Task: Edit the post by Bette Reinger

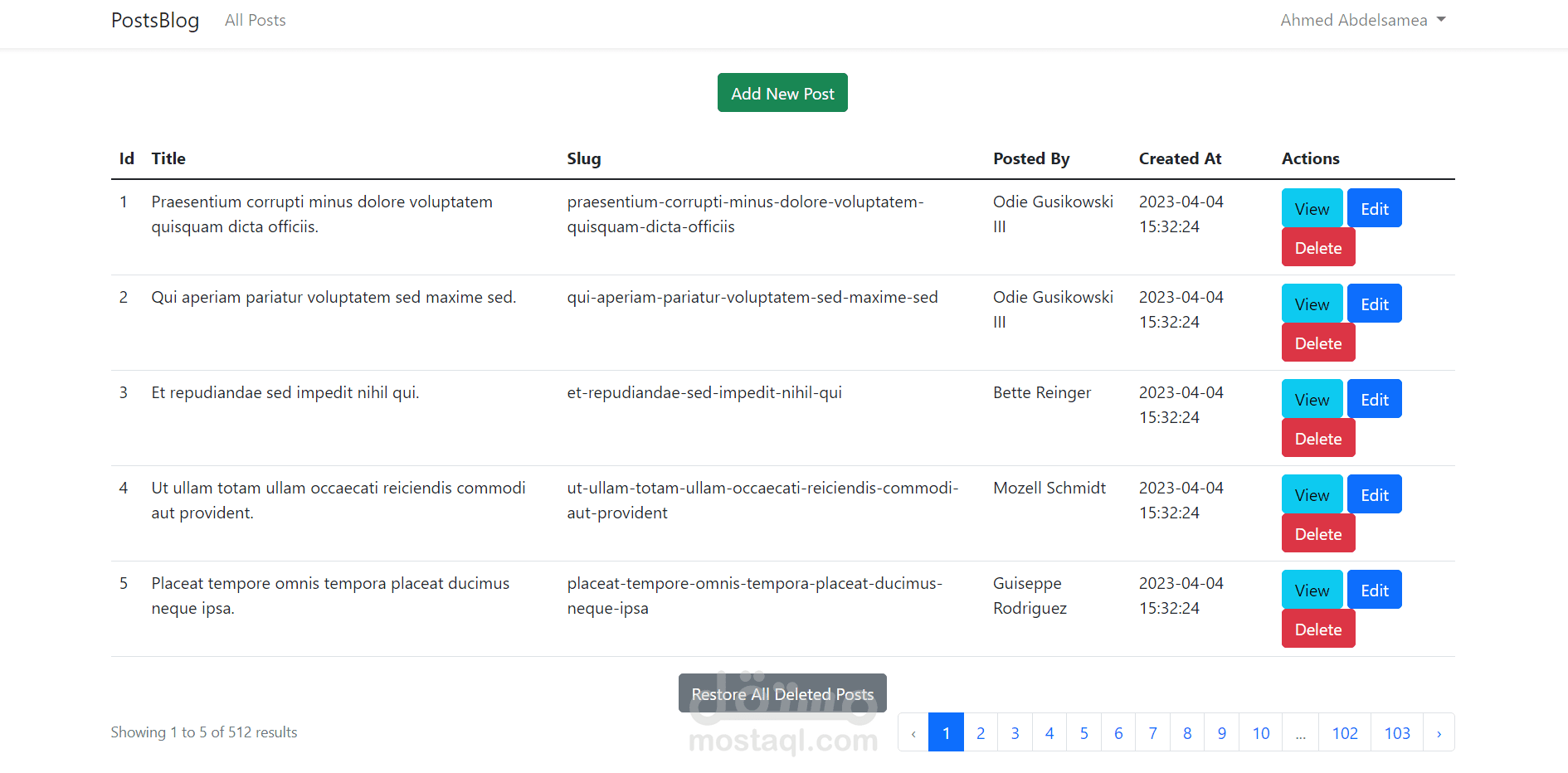Action: [x=1374, y=399]
